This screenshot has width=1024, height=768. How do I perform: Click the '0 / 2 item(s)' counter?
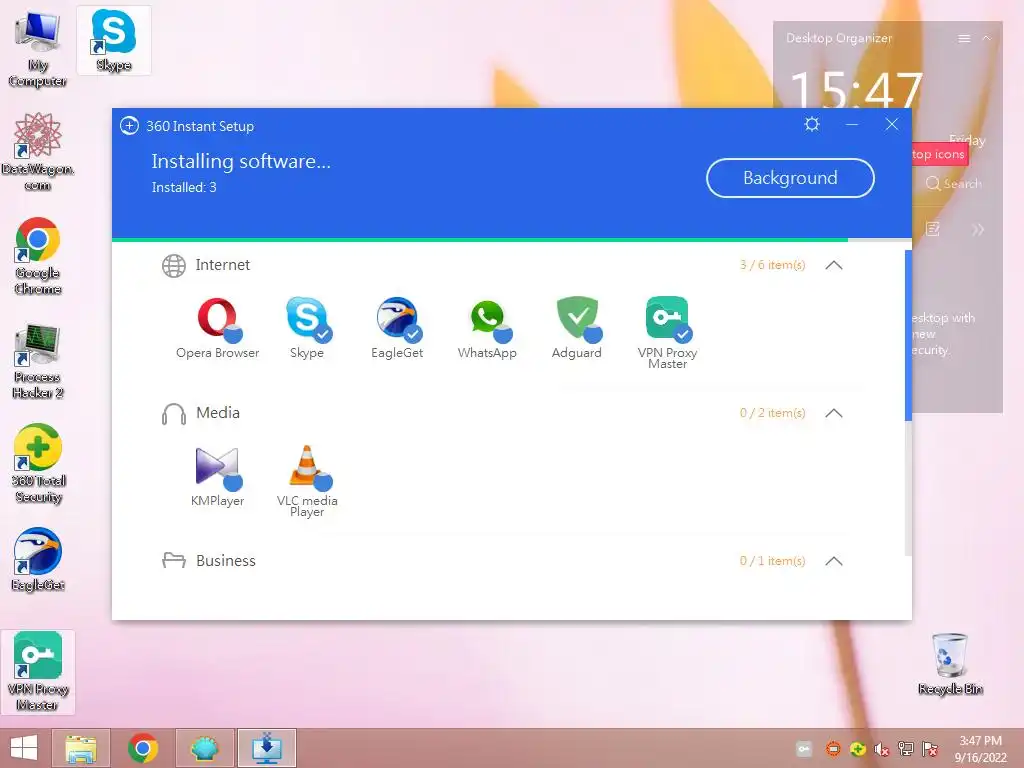[x=773, y=413]
